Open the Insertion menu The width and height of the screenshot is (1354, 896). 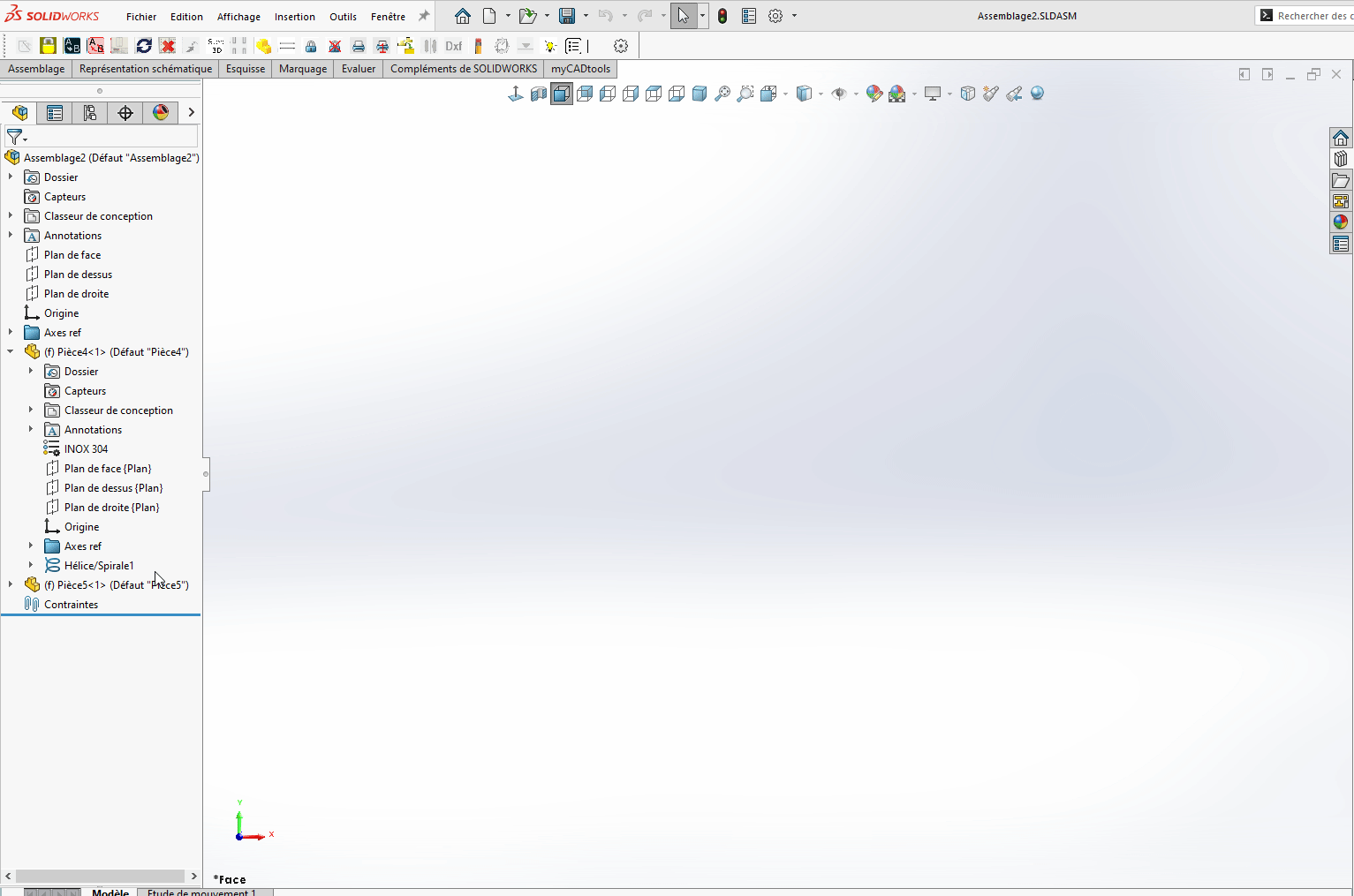click(294, 17)
